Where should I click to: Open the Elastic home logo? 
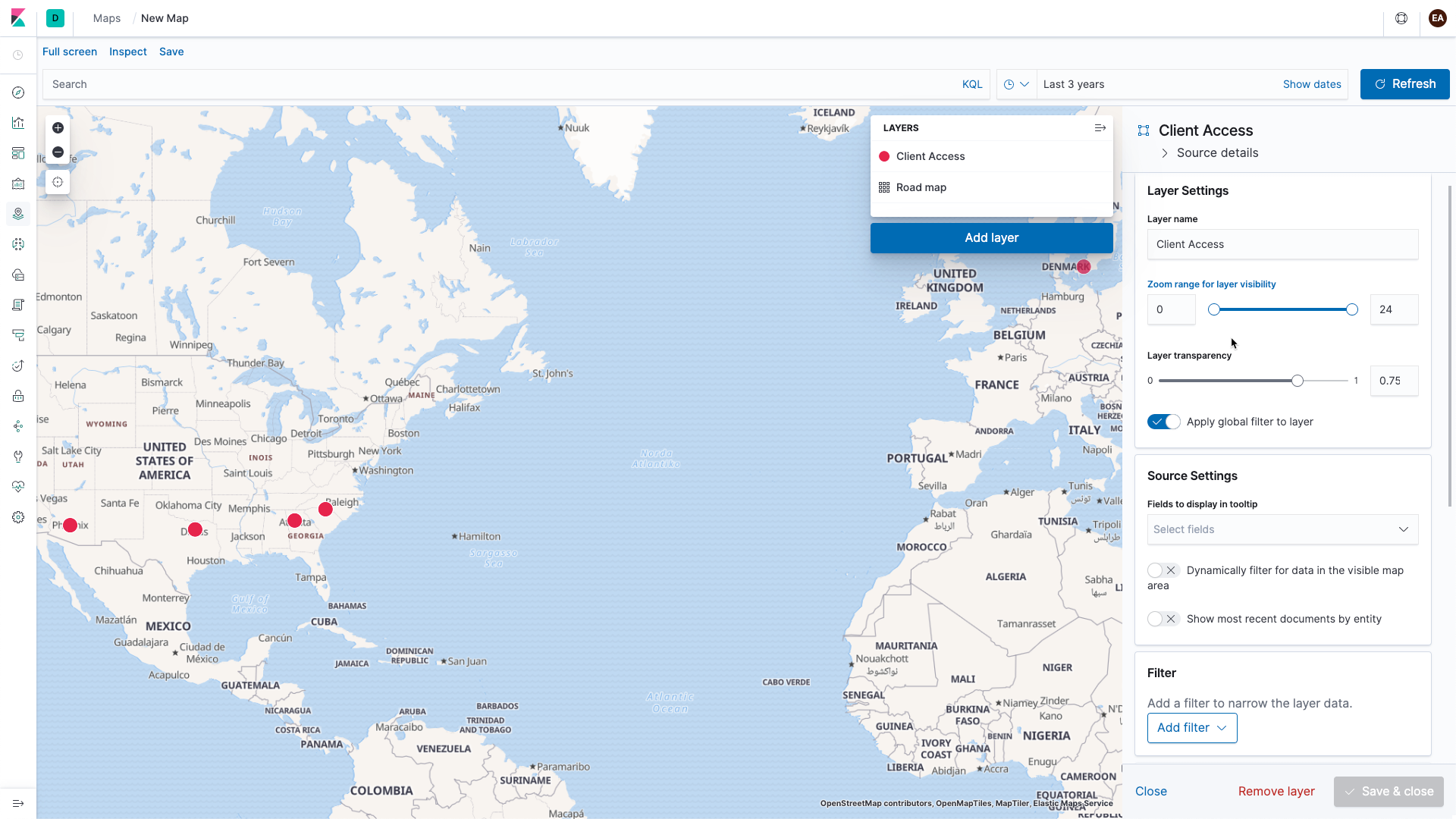pyautogui.click(x=17, y=18)
